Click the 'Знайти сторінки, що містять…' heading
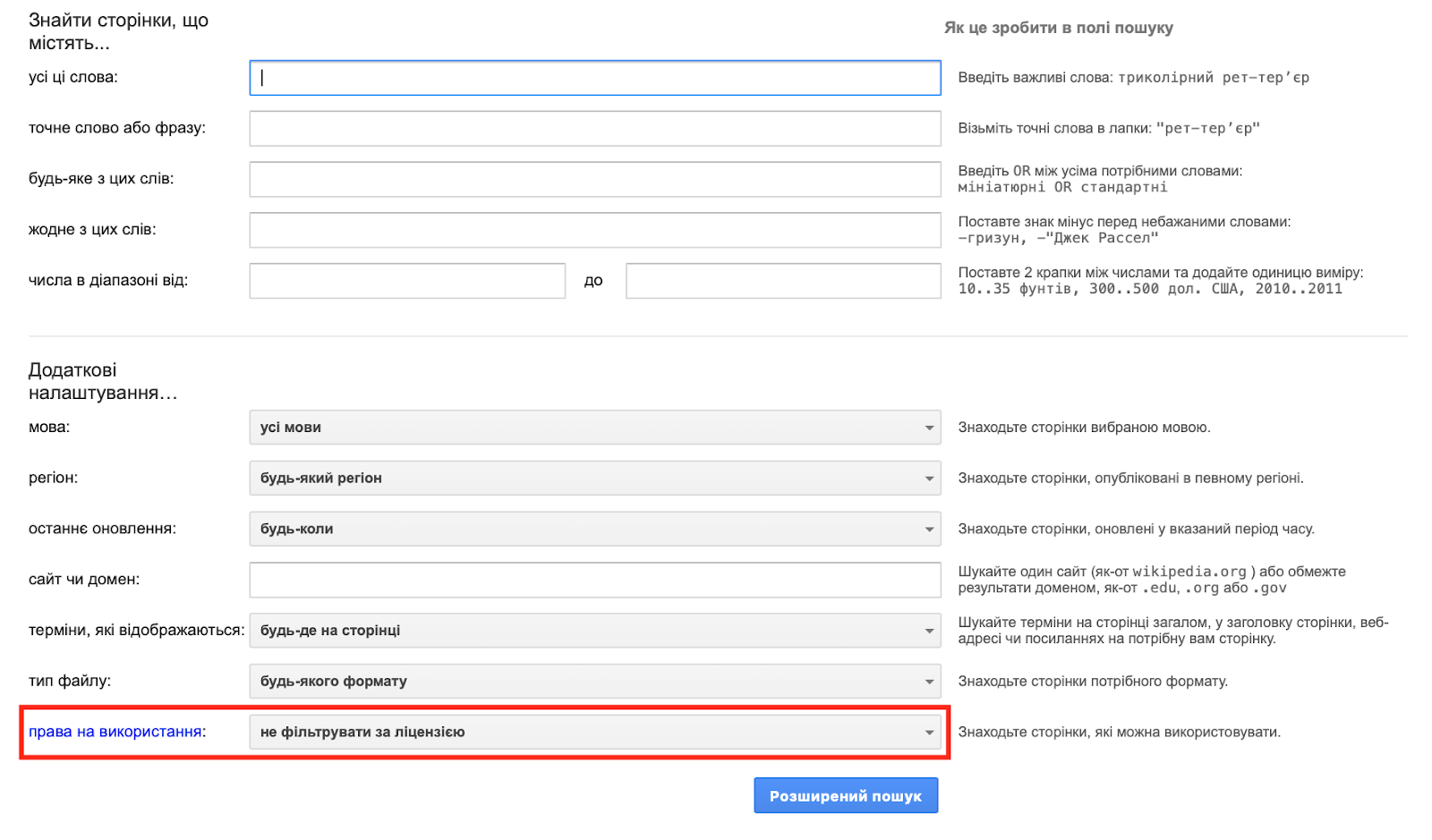The image size is (1432, 840). (x=118, y=32)
